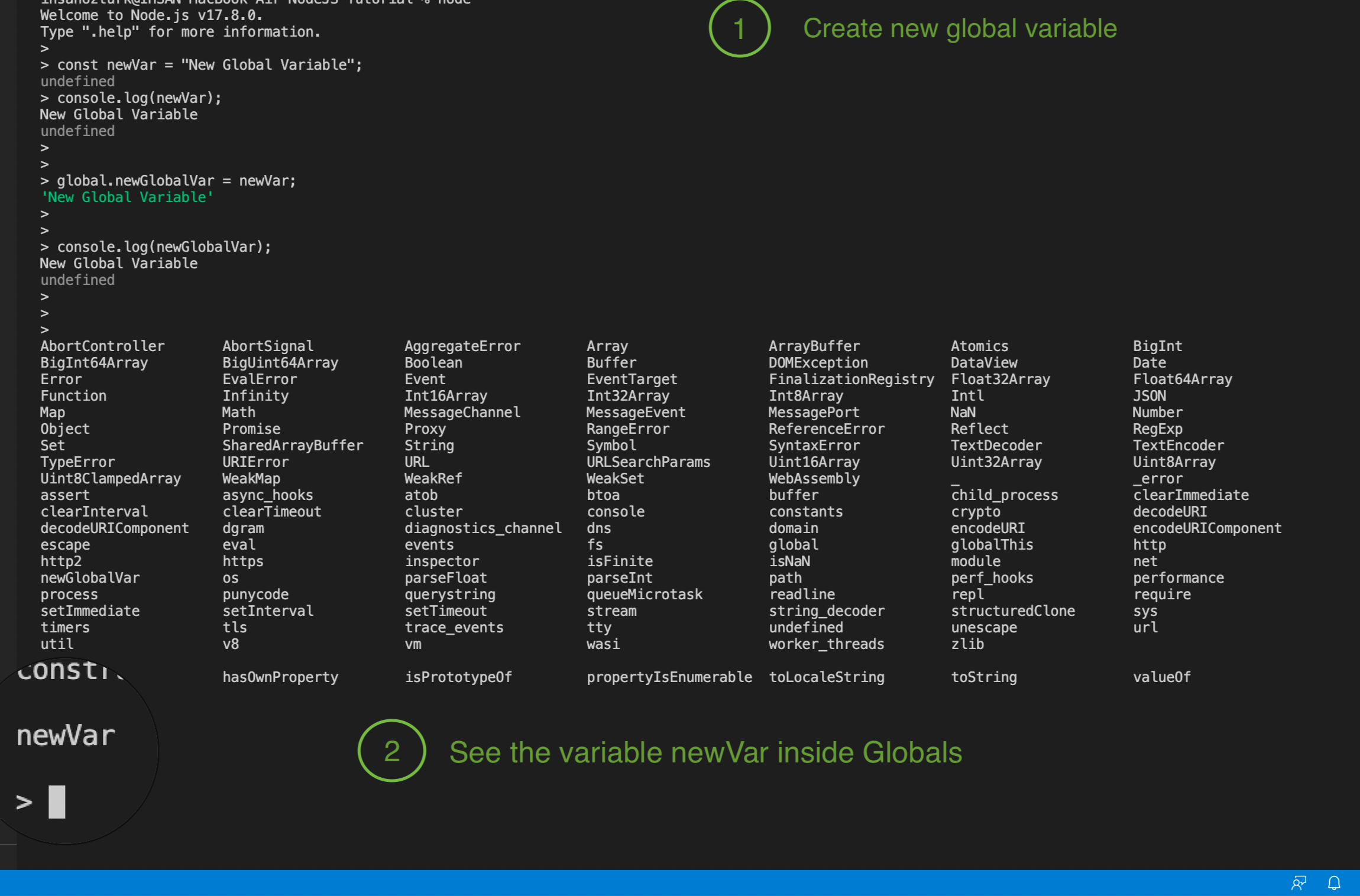Select 'queueMicrotask' entry
The image size is (1360, 896).
click(x=645, y=595)
